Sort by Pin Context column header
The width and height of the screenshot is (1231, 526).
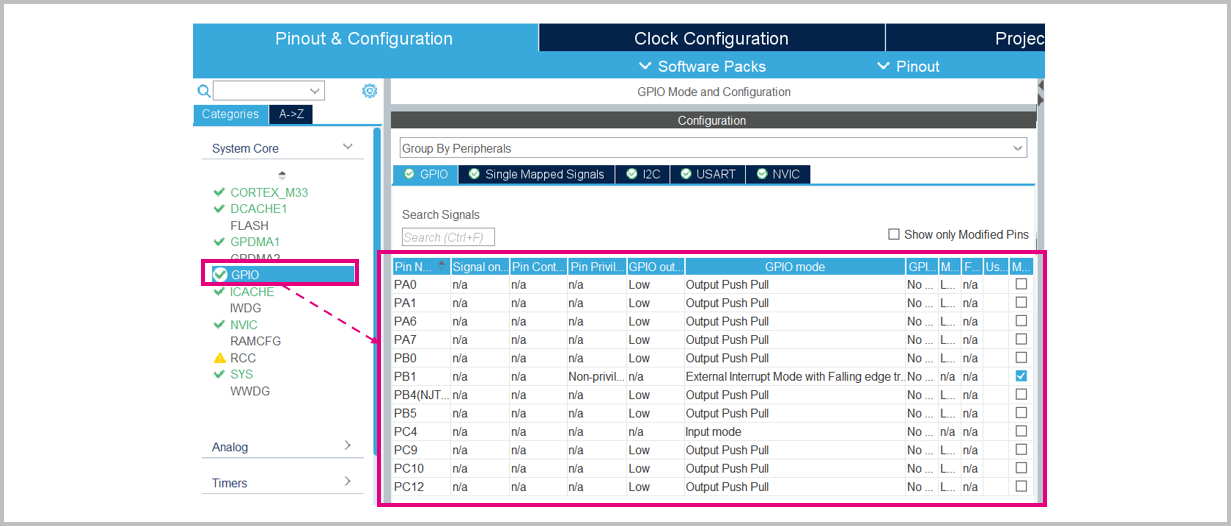[x=538, y=267]
